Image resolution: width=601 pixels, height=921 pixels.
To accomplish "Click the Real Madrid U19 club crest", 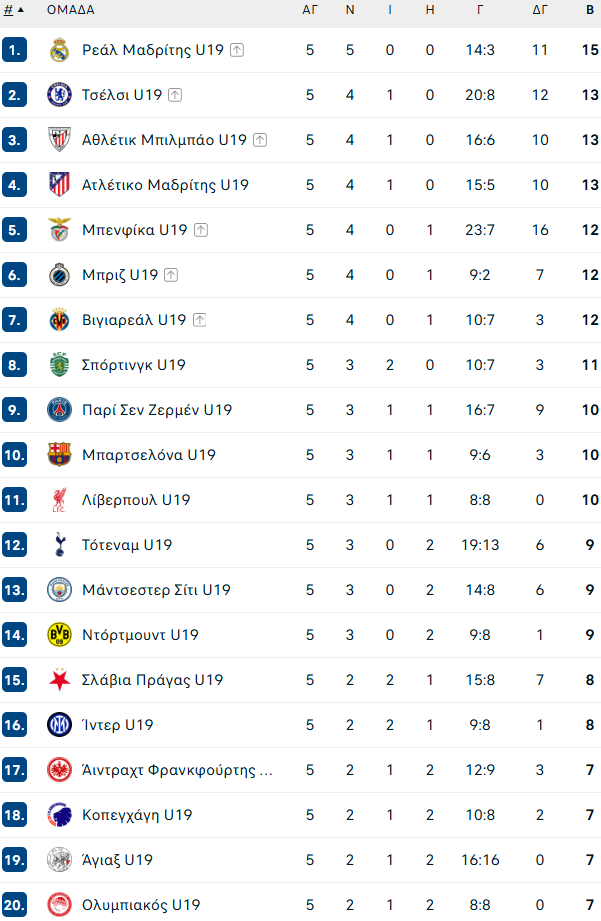I will click(x=59, y=50).
